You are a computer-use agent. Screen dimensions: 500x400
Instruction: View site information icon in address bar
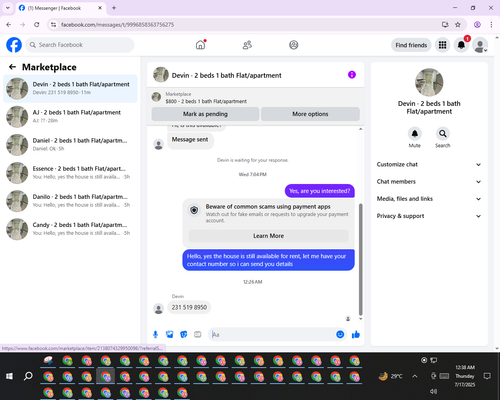53,24
